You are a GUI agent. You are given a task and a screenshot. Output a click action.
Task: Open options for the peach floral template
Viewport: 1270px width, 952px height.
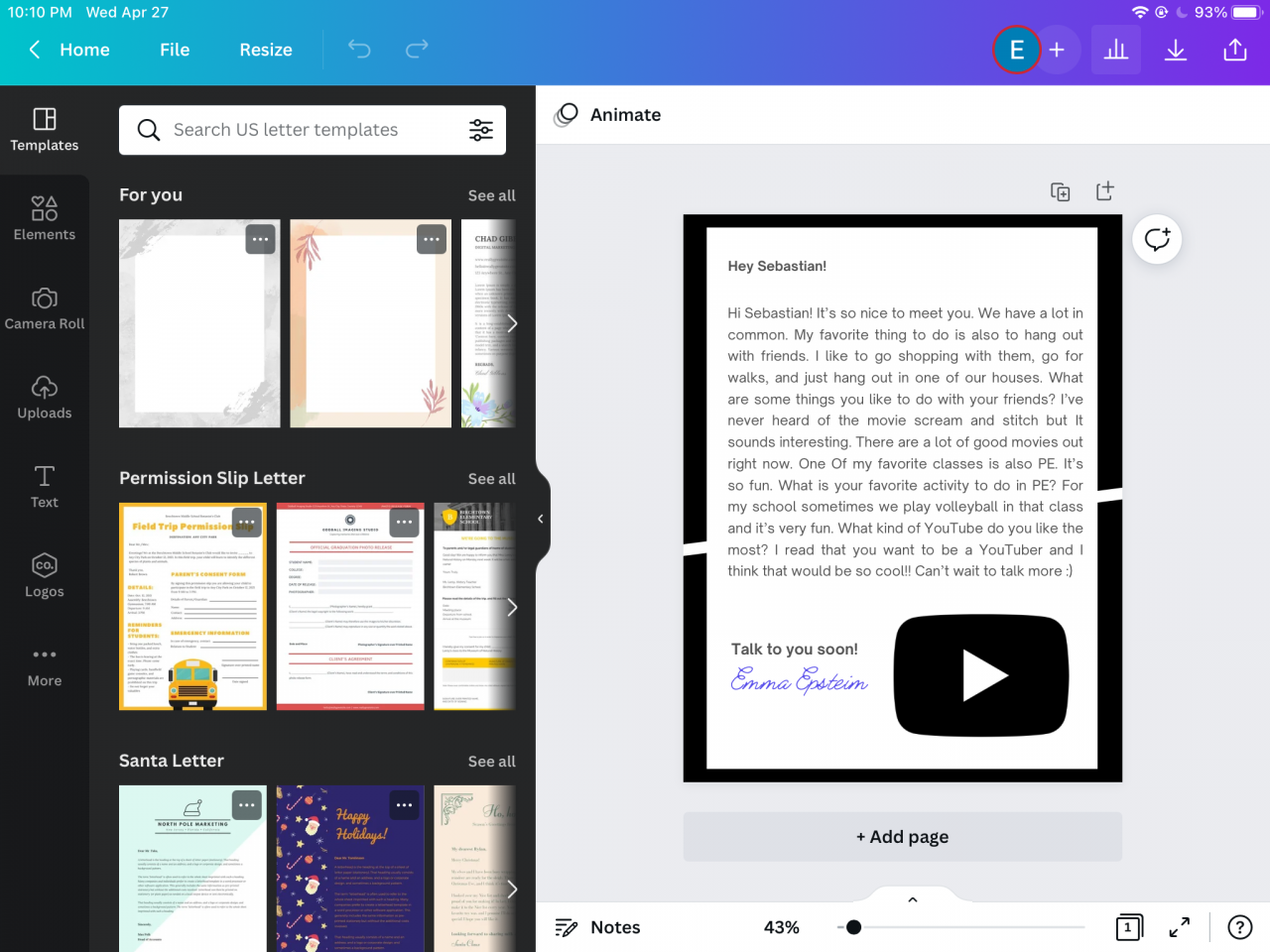coord(432,239)
